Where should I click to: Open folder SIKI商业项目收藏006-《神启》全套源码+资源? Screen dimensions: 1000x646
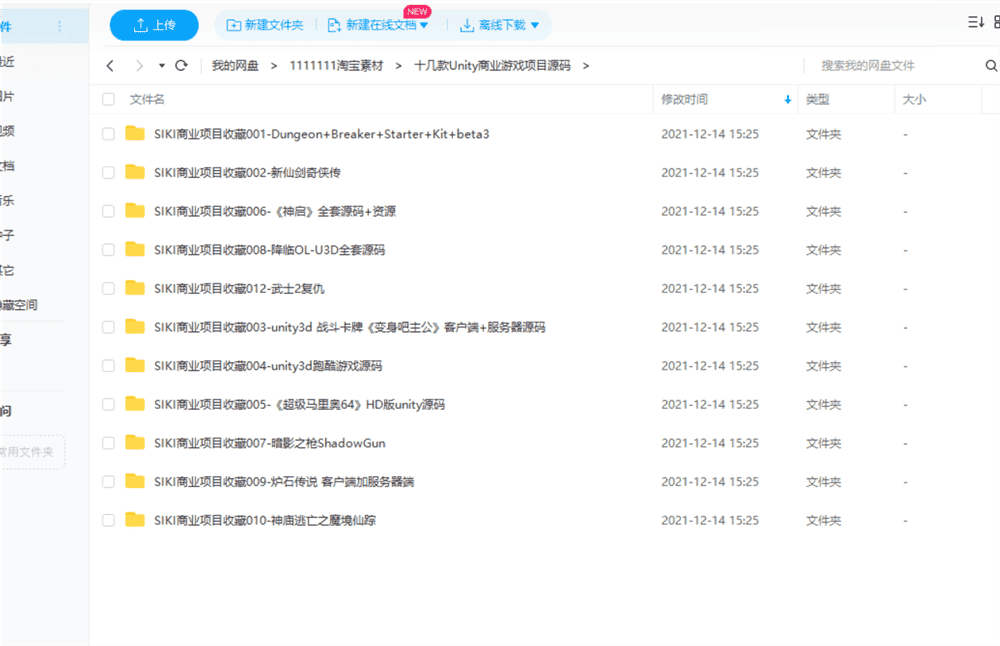pos(275,211)
